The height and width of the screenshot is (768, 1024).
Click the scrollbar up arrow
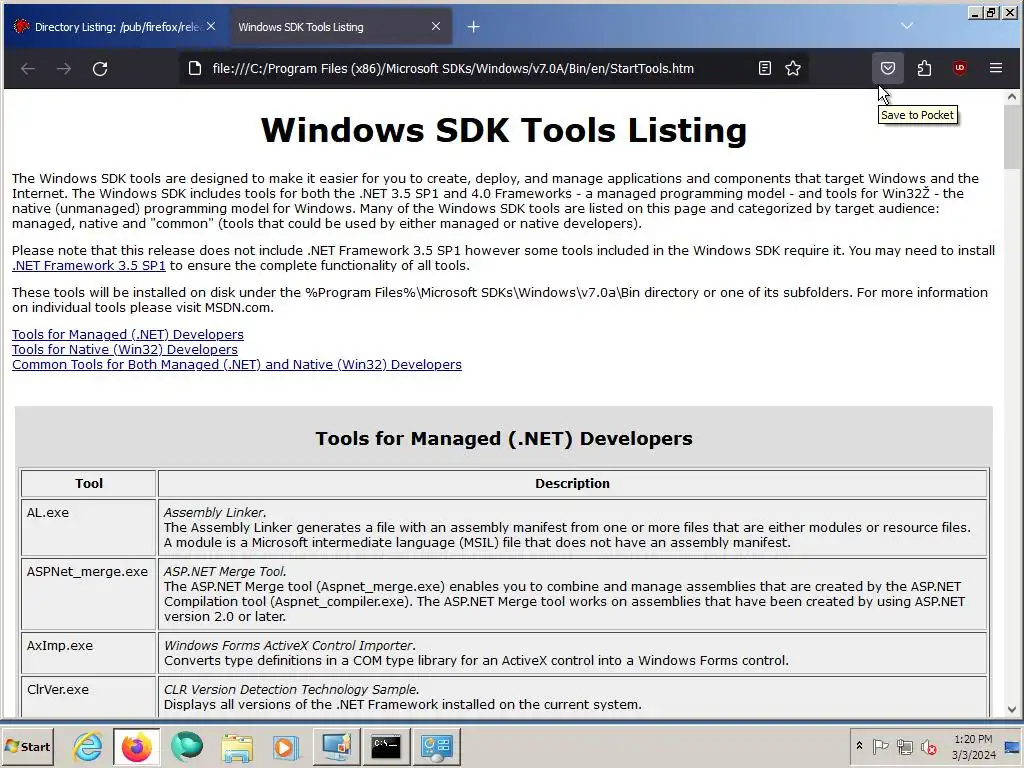(x=1012, y=97)
